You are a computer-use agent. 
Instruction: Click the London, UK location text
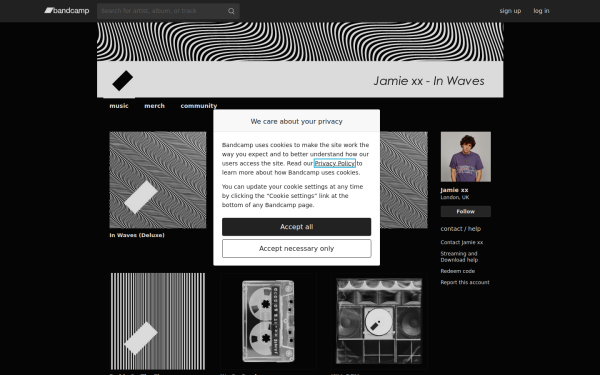[455, 197]
